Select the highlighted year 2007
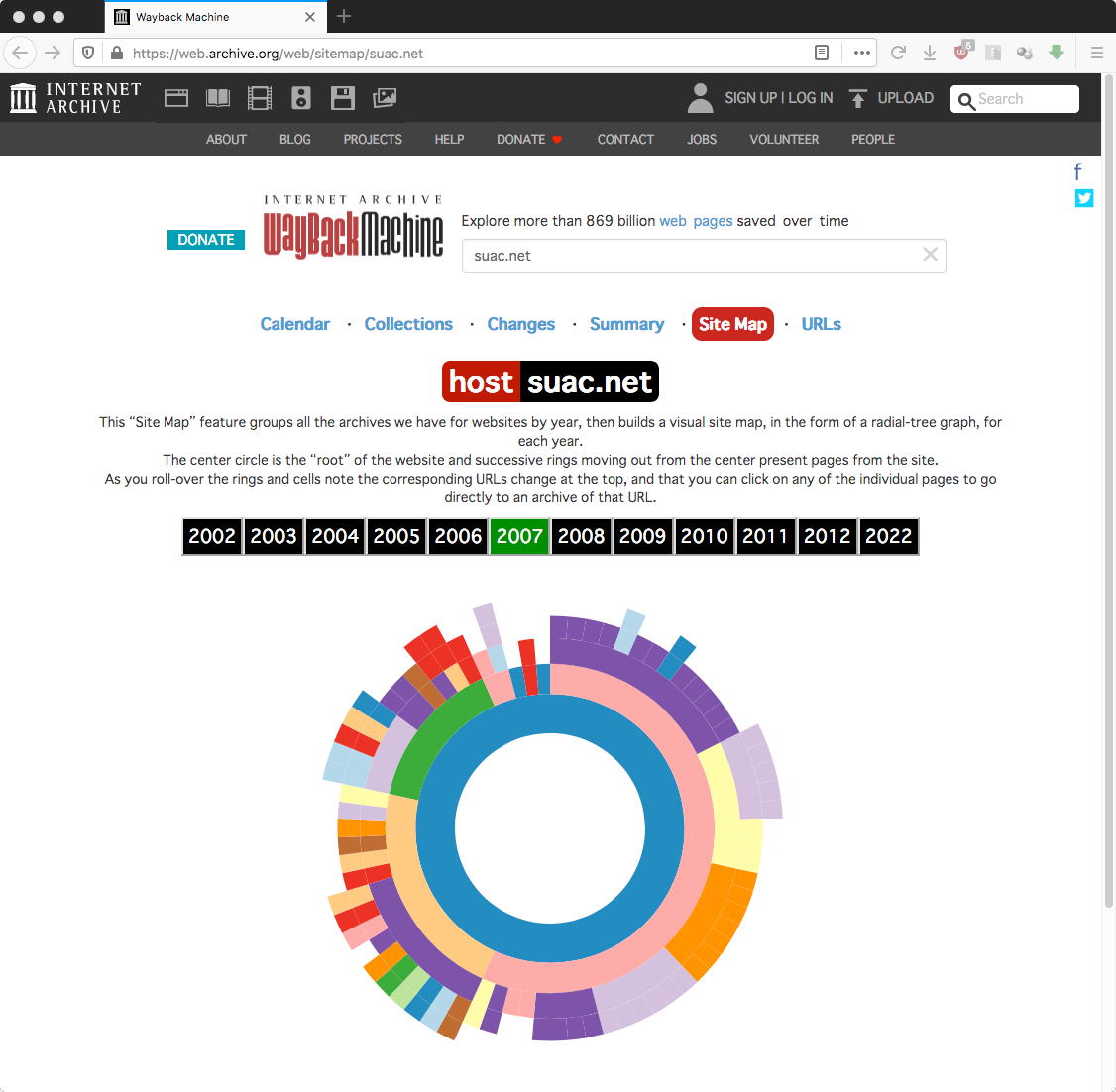Image resolution: width=1116 pixels, height=1092 pixels. [x=519, y=536]
